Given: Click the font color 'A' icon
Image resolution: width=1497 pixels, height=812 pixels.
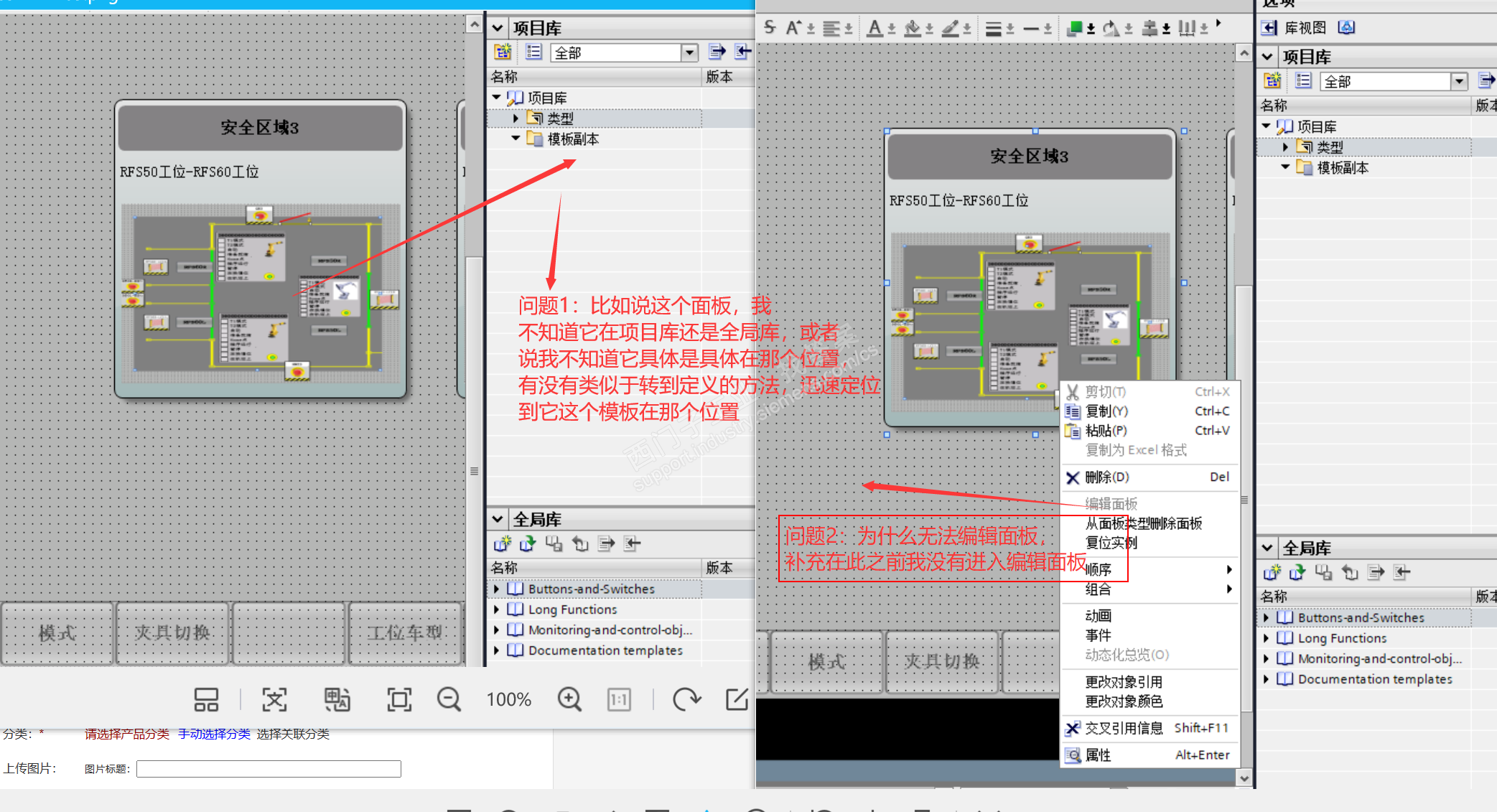Looking at the screenshot, I should [x=874, y=28].
